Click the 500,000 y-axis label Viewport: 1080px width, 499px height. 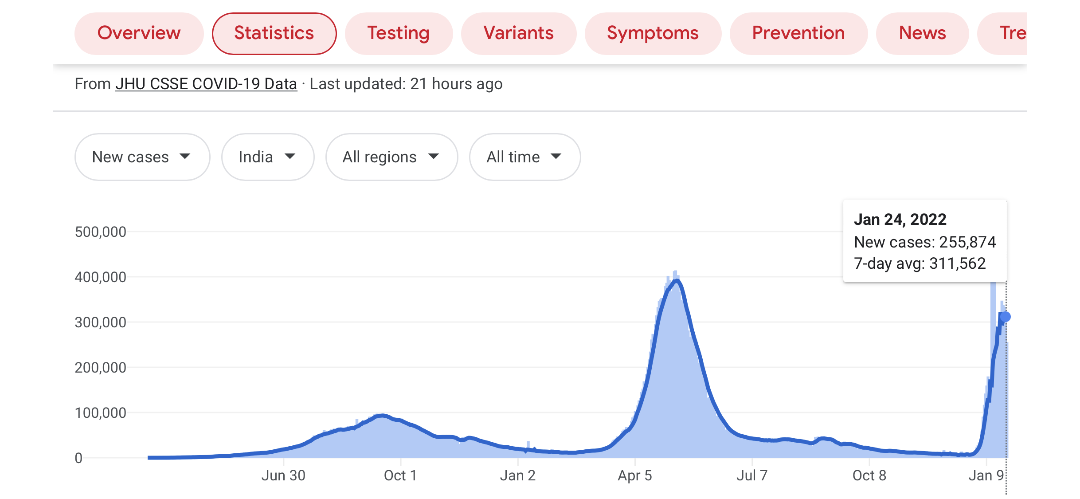(100, 232)
